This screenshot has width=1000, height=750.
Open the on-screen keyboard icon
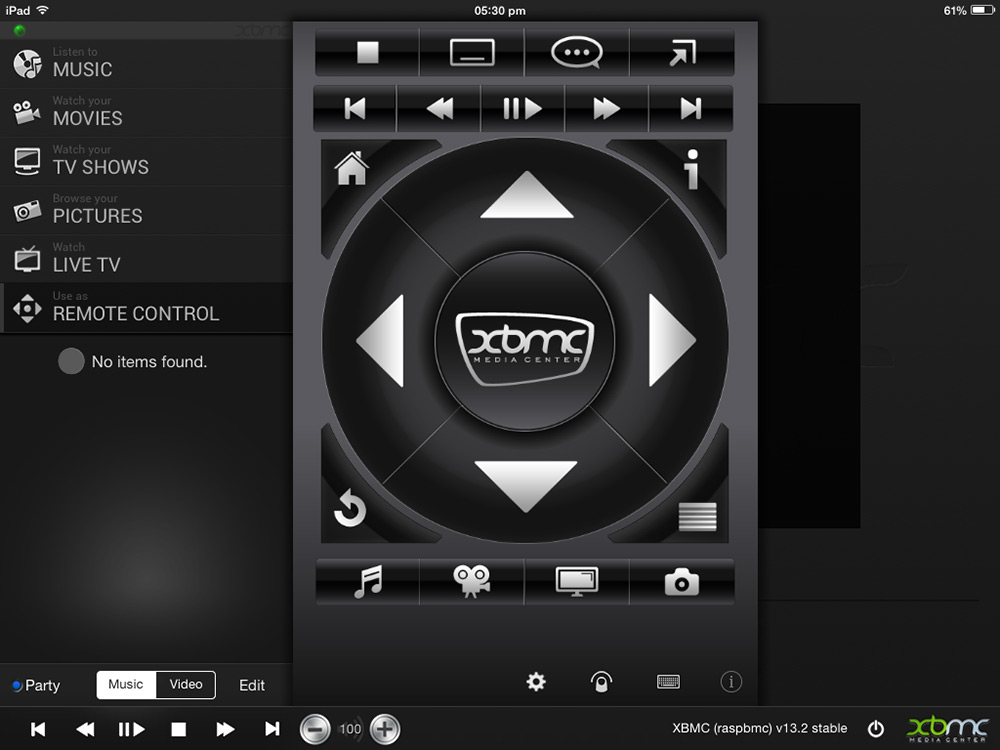tap(668, 682)
